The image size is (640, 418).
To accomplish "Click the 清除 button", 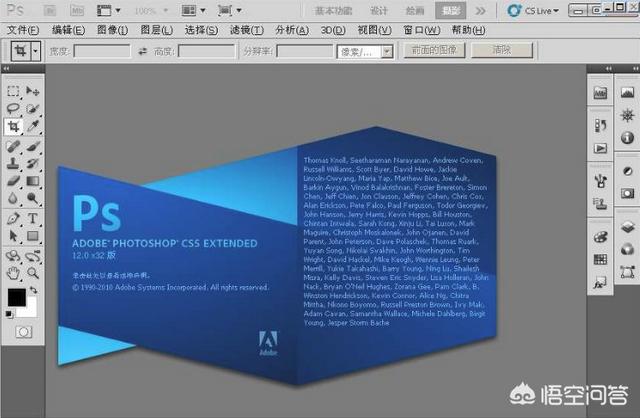I will pos(502,50).
